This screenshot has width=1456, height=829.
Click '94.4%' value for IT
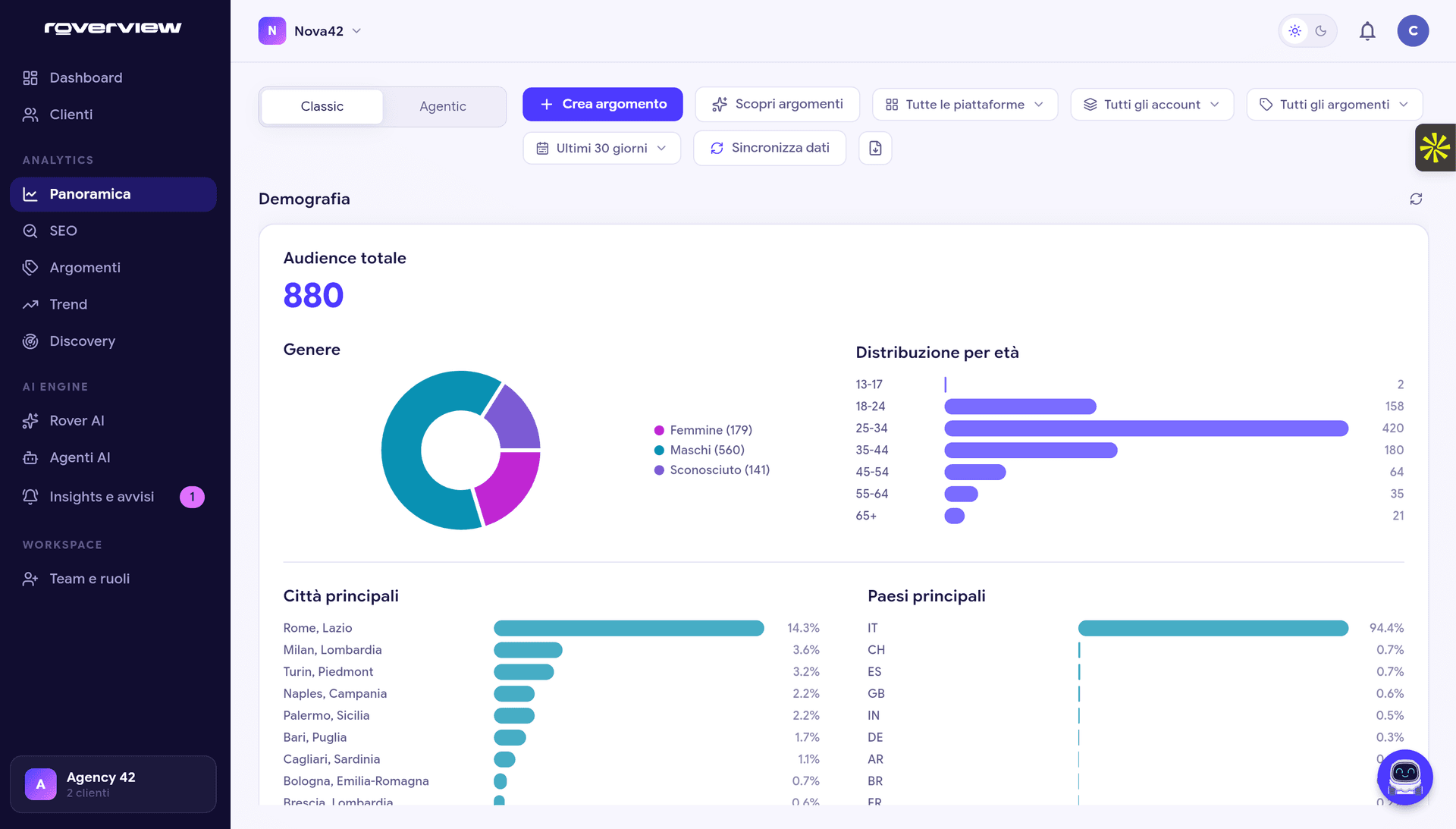coord(1386,629)
